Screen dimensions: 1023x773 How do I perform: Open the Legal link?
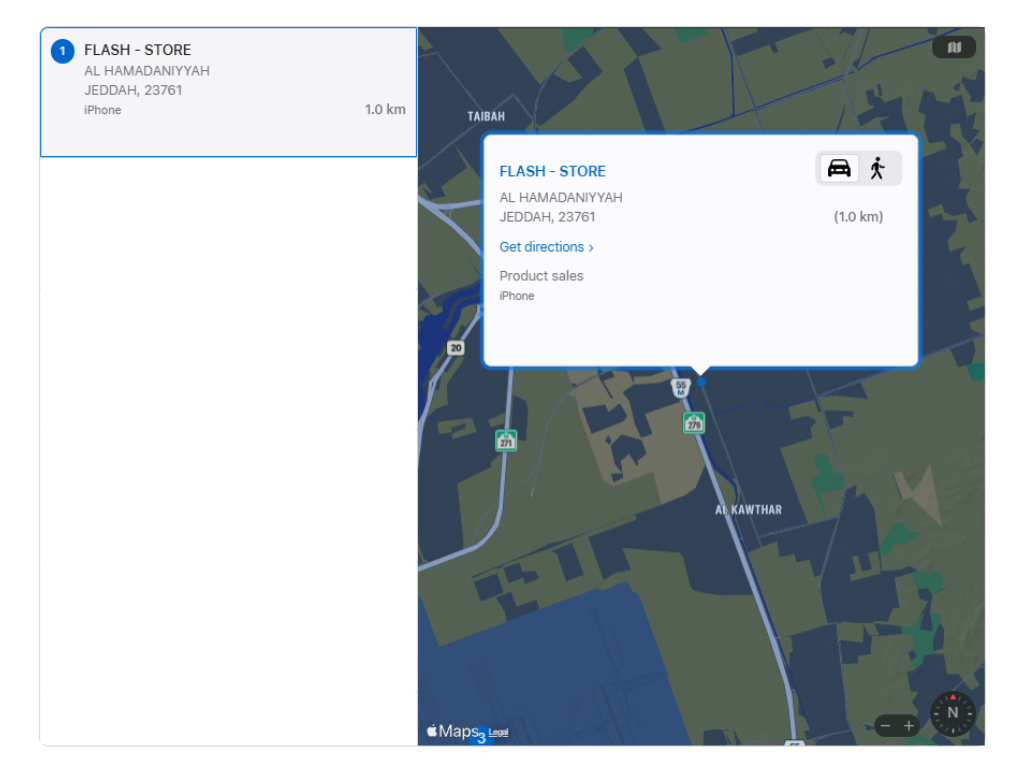(x=498, y=733)
